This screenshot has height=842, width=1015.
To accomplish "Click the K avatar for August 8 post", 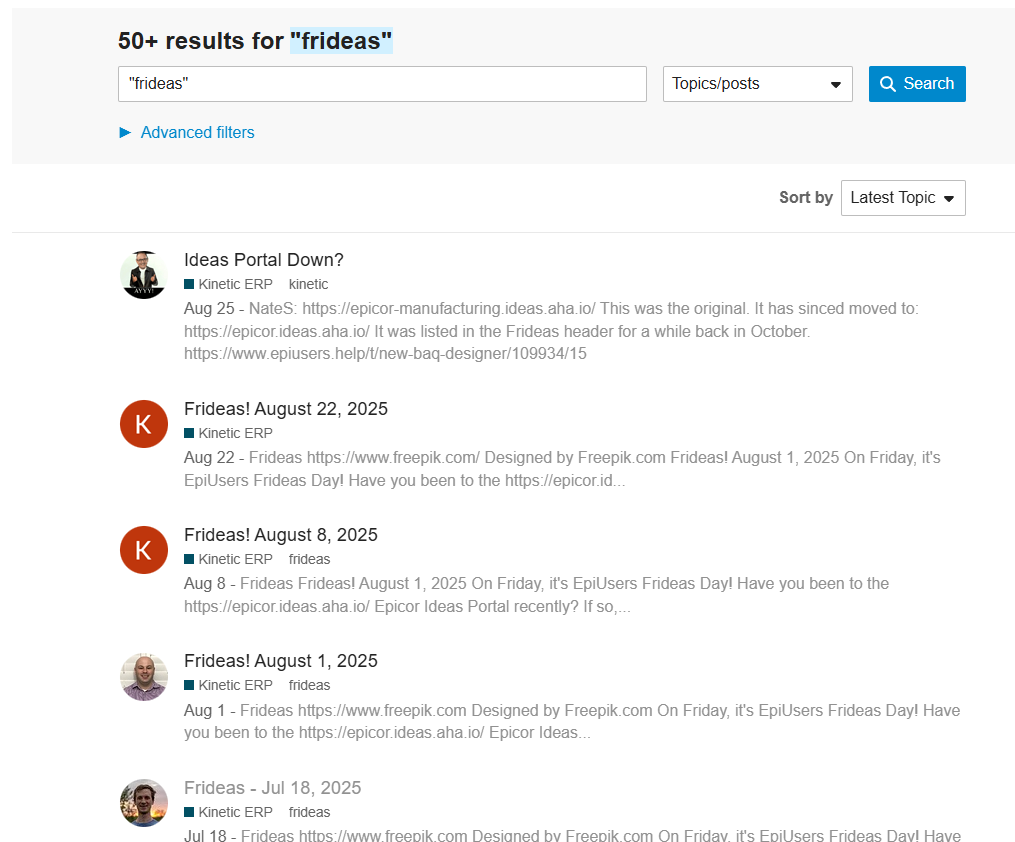I will (x=143, y=550).
